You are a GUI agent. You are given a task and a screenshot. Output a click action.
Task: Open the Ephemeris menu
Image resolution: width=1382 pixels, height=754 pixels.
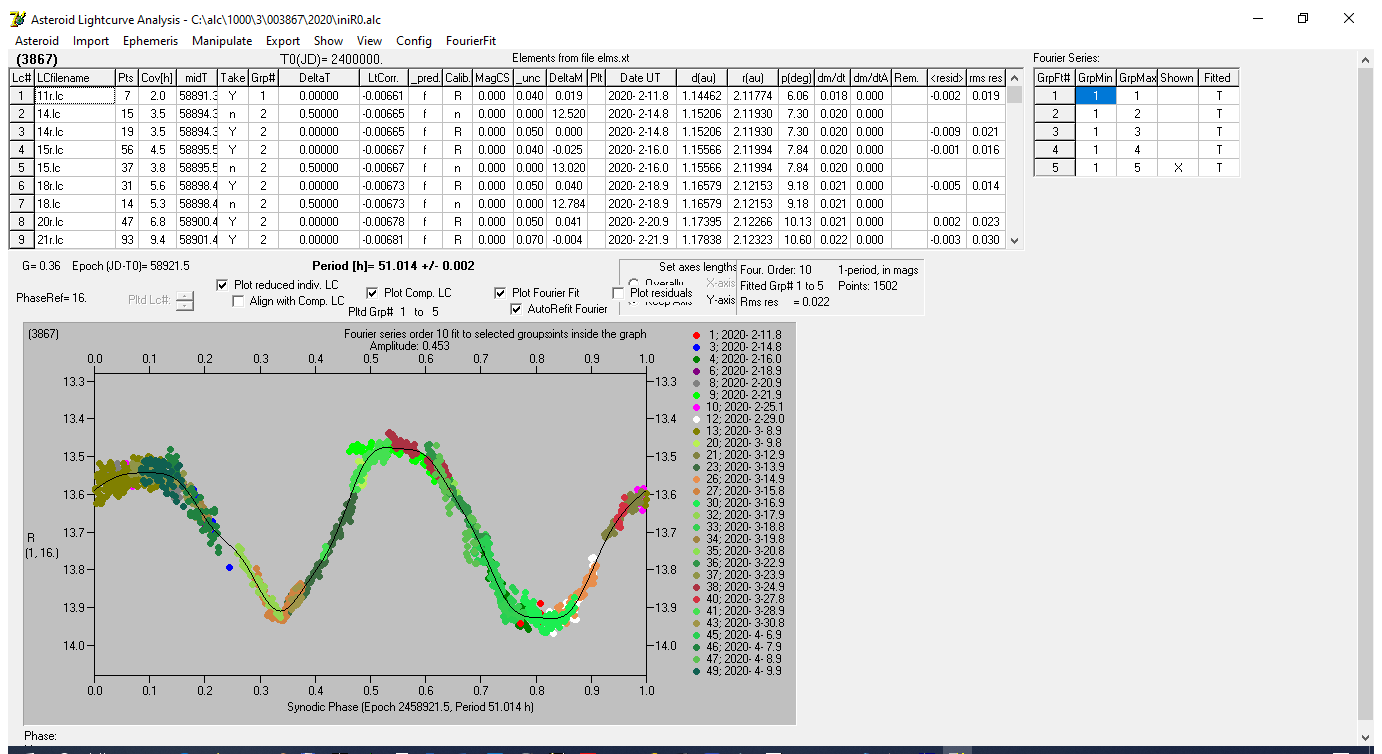(150, 41)
